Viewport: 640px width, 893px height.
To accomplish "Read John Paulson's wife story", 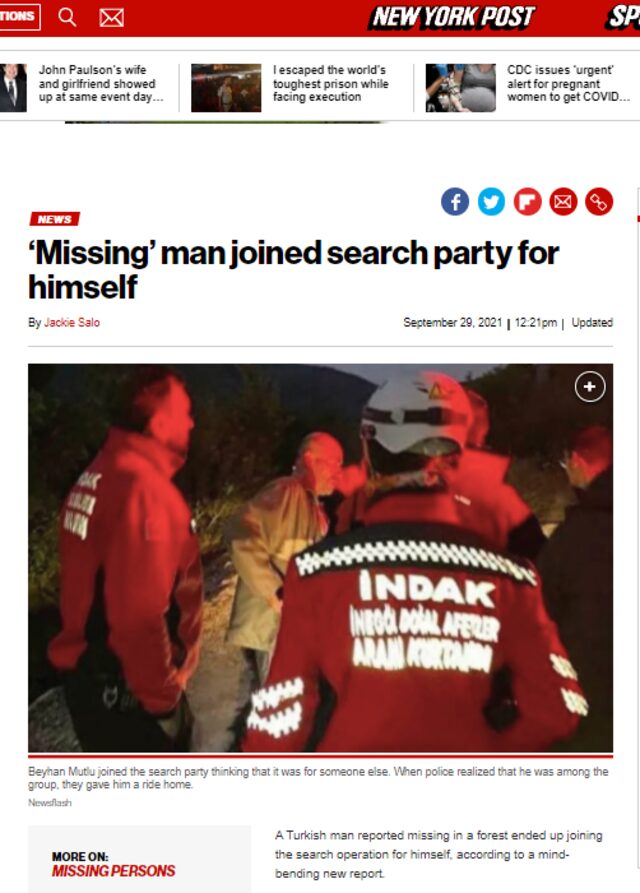I will point(101,83).
